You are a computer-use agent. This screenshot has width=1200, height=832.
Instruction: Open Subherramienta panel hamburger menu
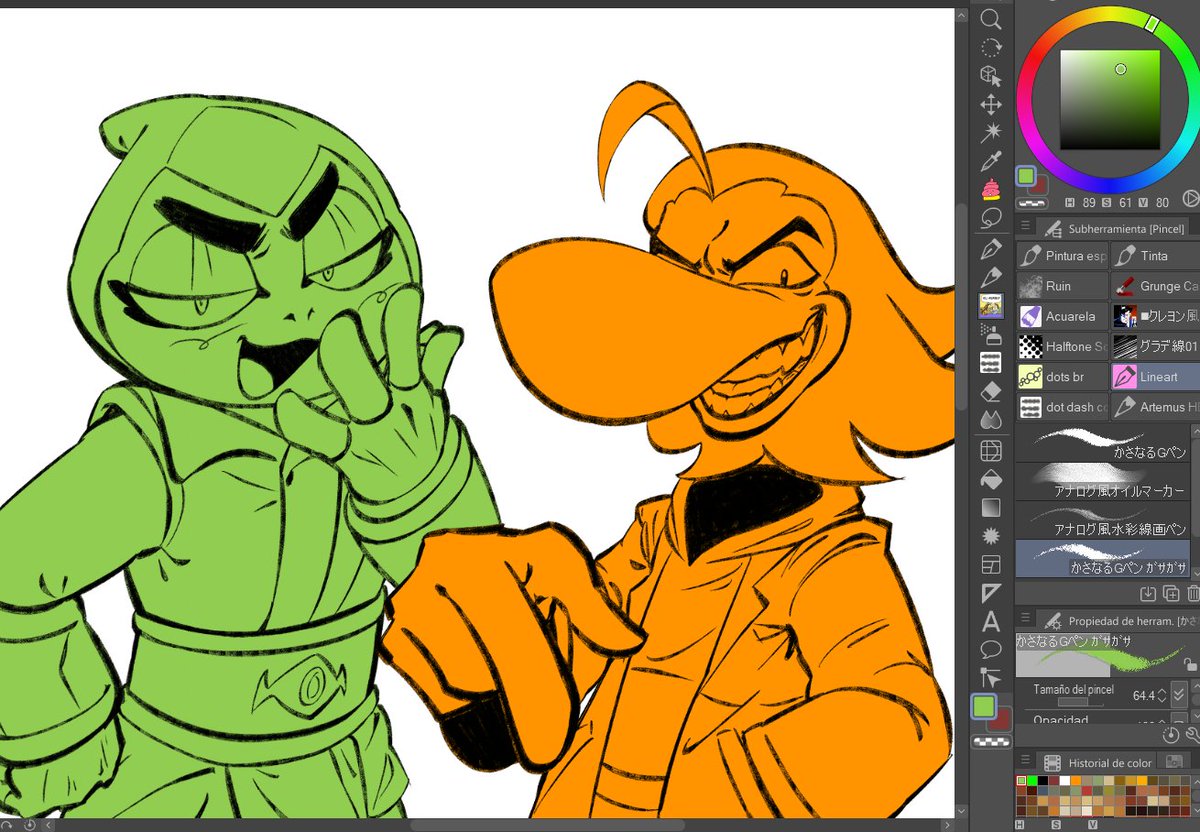click(1023, 227)
